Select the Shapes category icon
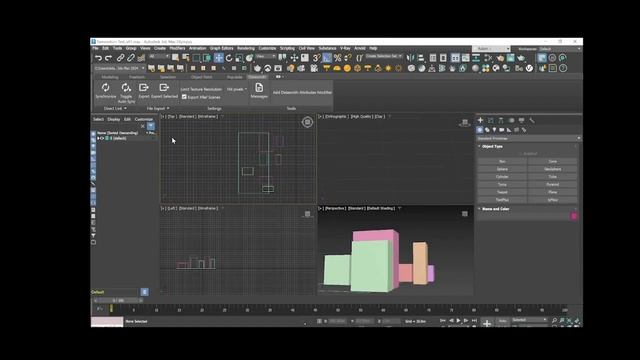 (487, 130)
